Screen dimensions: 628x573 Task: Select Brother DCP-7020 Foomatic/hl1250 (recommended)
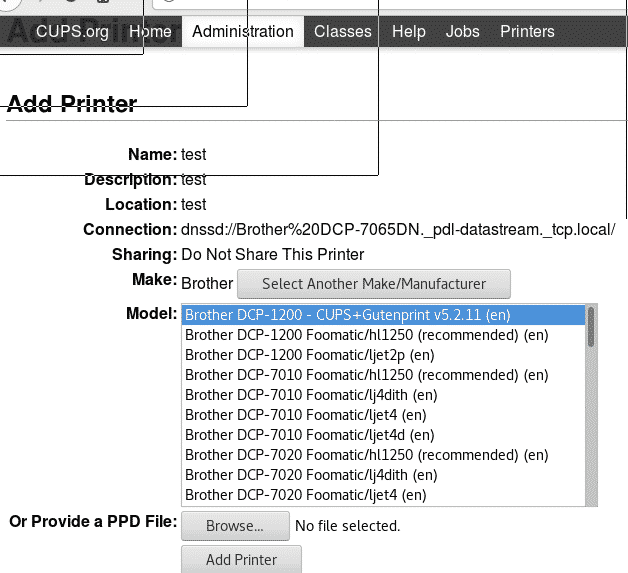(x=384, y=455)
